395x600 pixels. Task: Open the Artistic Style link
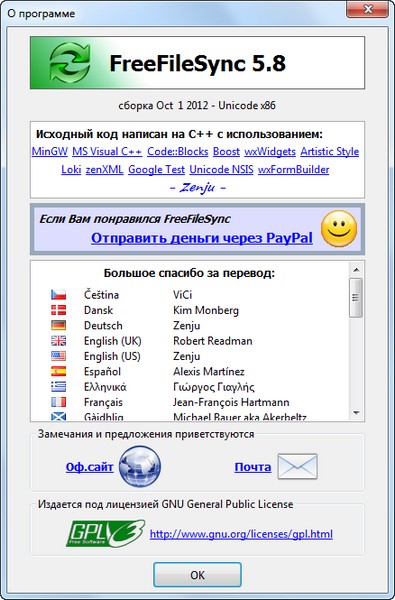(x=330, y=152)
